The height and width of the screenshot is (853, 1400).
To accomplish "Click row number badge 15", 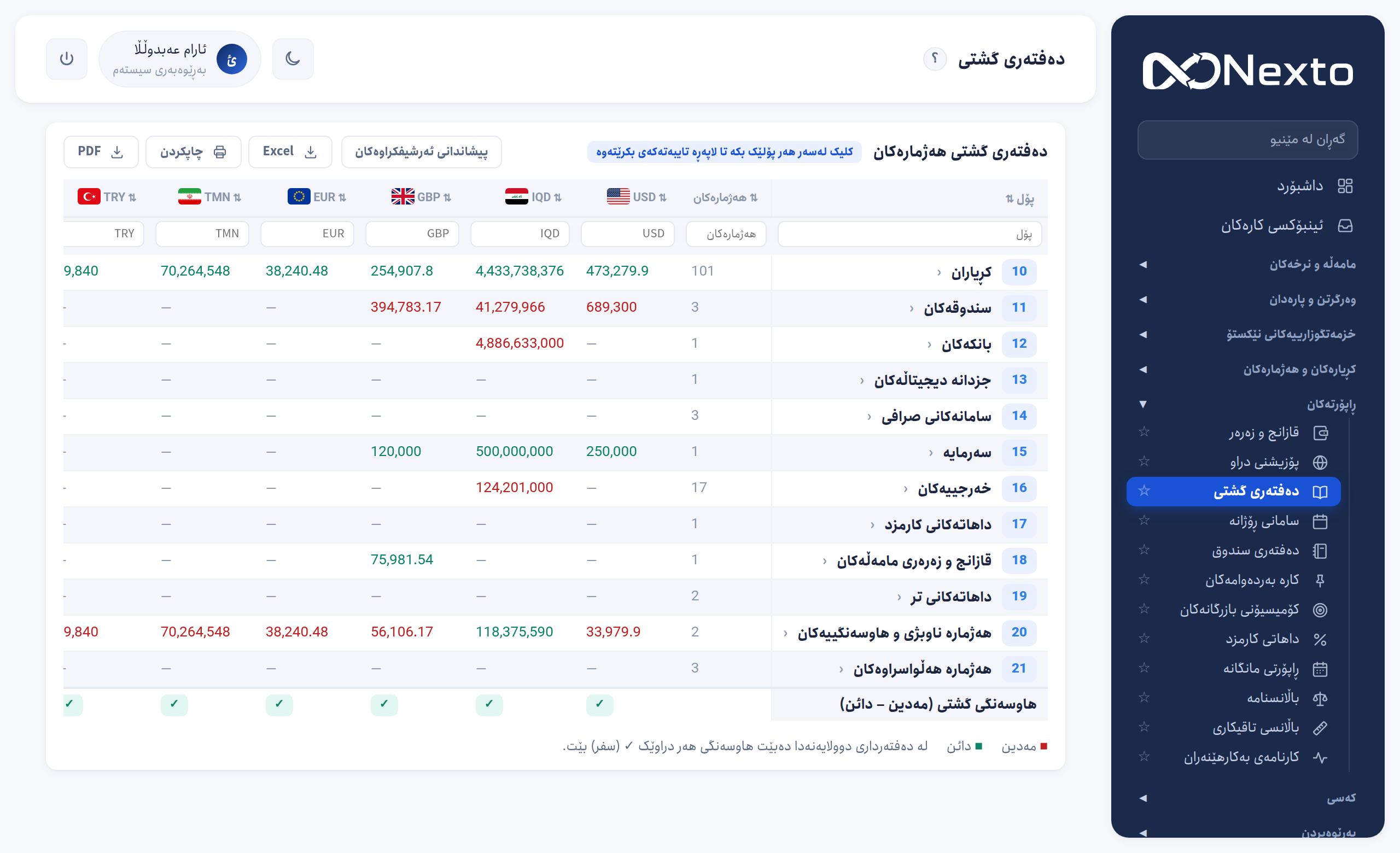I will tap(1019, 452).
